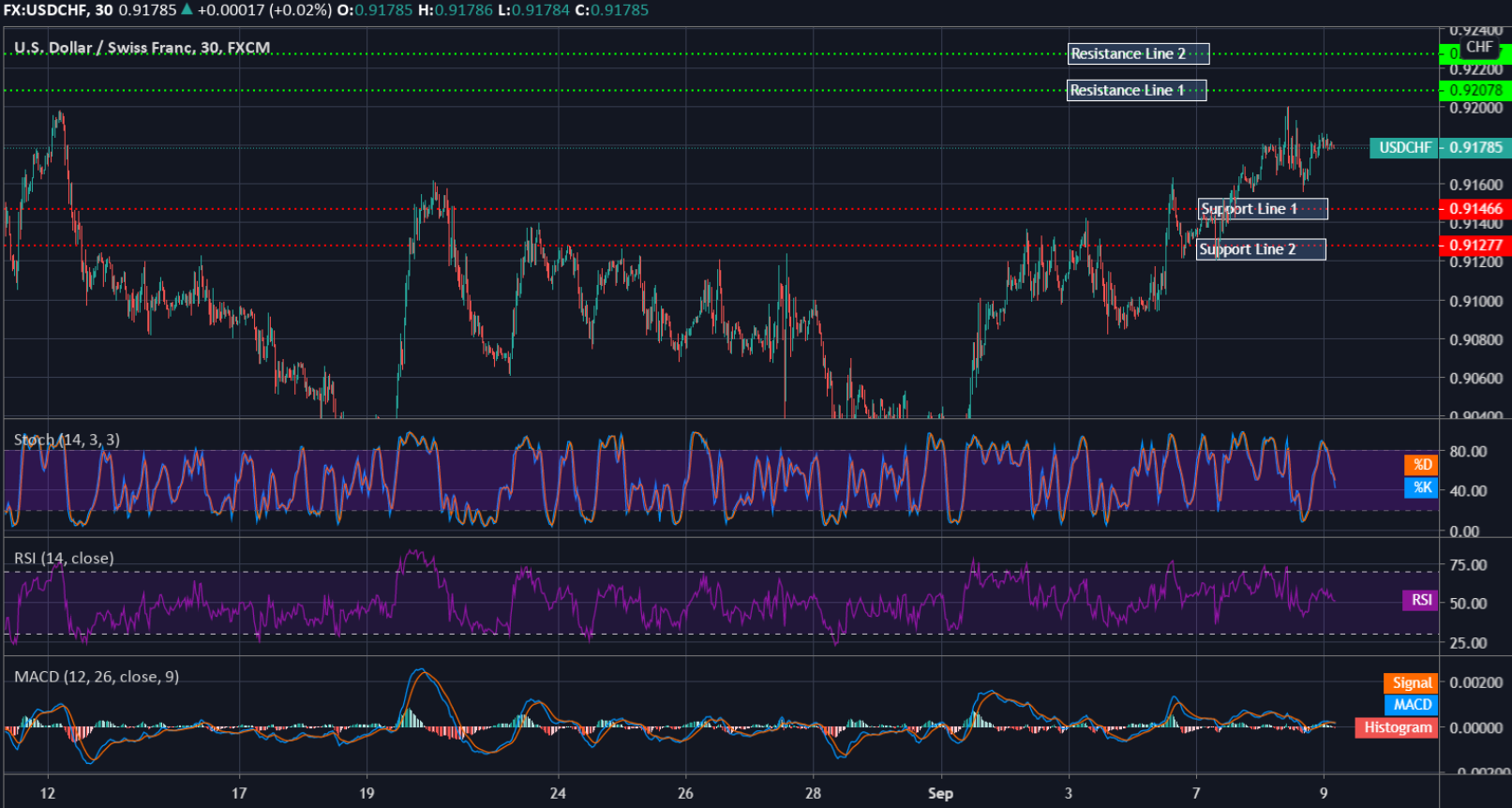The width and height of the screenshot is (1512, 808).
Task: Open the RSI (14, close) indicator legend
Action: (64, 558)
